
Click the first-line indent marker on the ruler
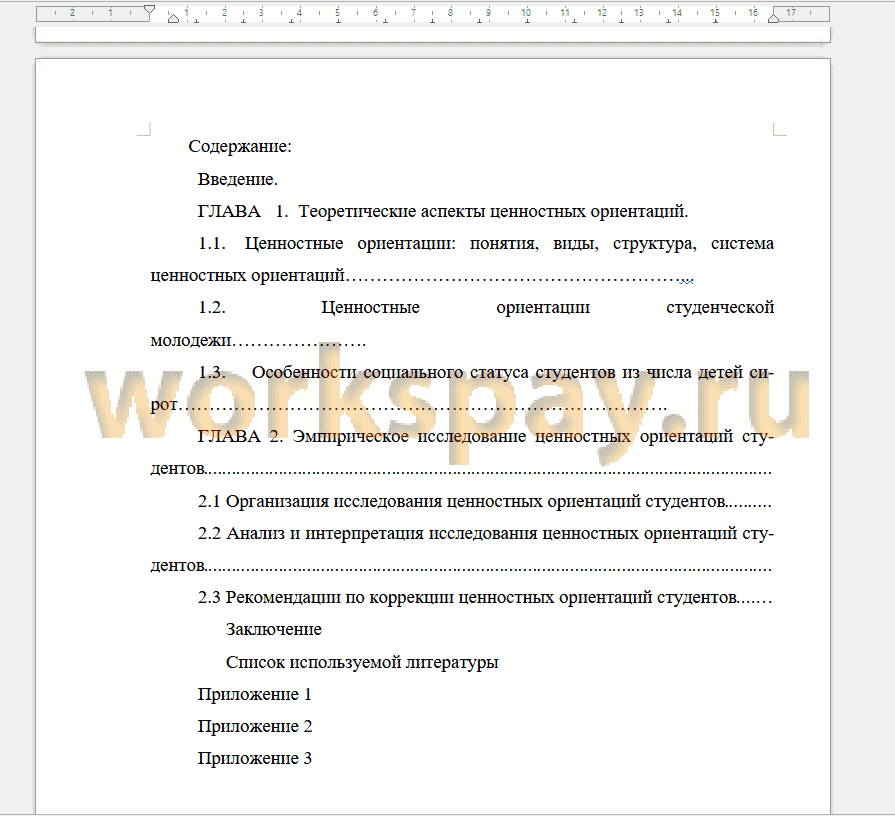[x=150, y=10]
